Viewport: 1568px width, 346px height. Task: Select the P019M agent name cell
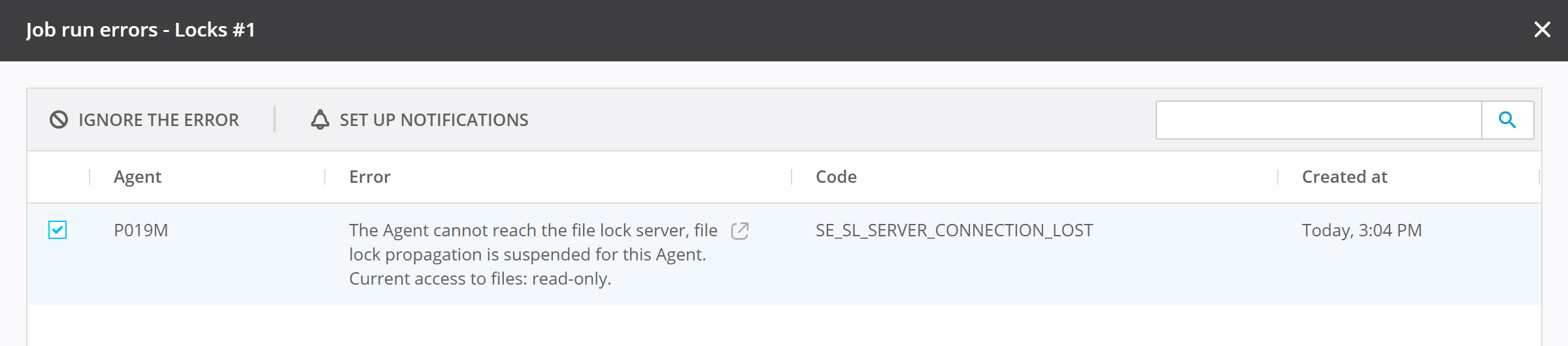pos(141,230)
